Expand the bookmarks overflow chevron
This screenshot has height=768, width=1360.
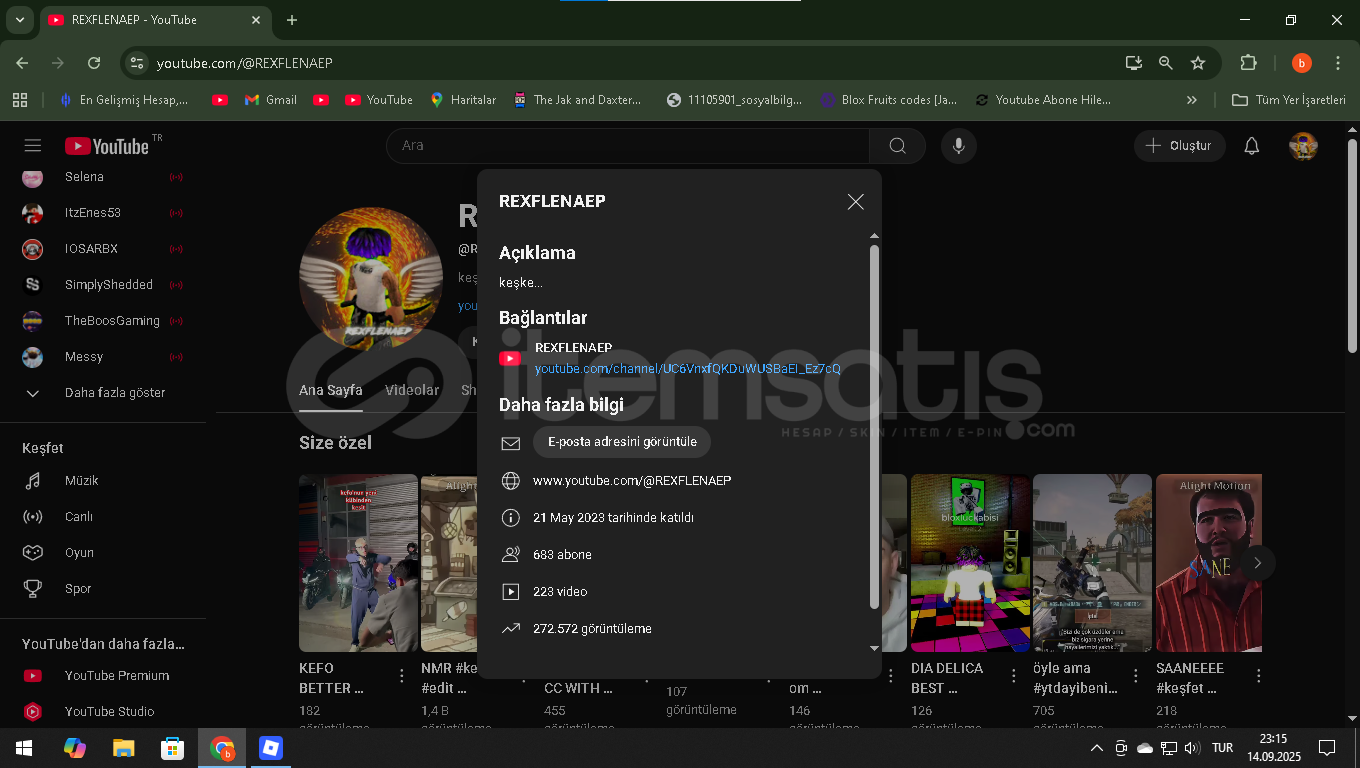click(x=1192, y=100)
